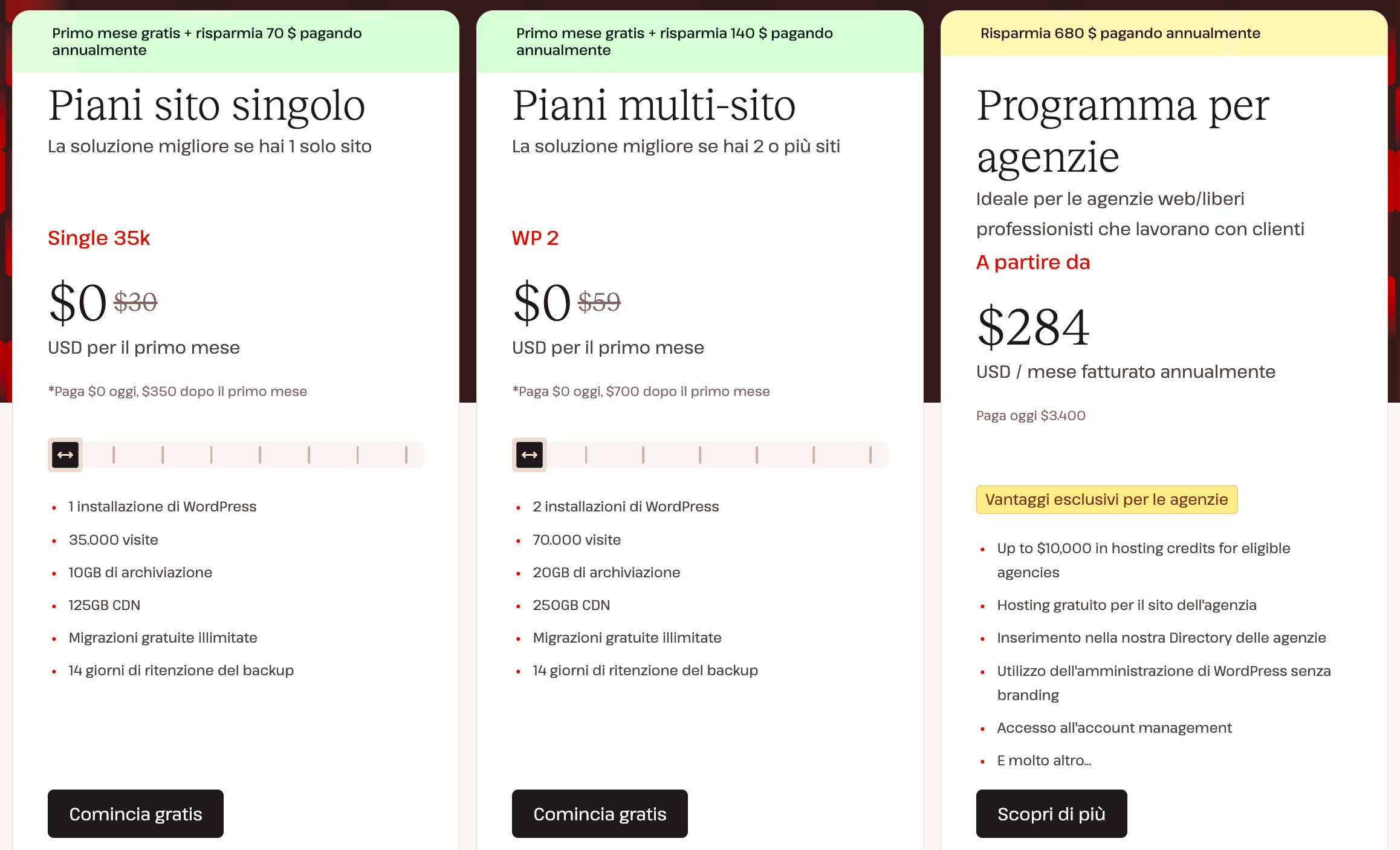1400x850 pixels.
Task: Click the green risparmia 140 $ banner
Action: 674,41
